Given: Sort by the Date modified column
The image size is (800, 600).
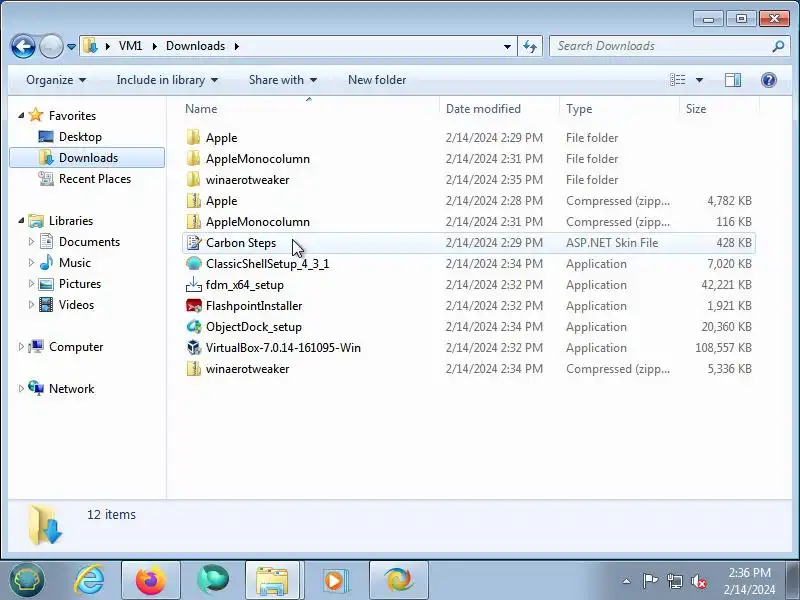Looking at the screenshot, I should [498, 109].
